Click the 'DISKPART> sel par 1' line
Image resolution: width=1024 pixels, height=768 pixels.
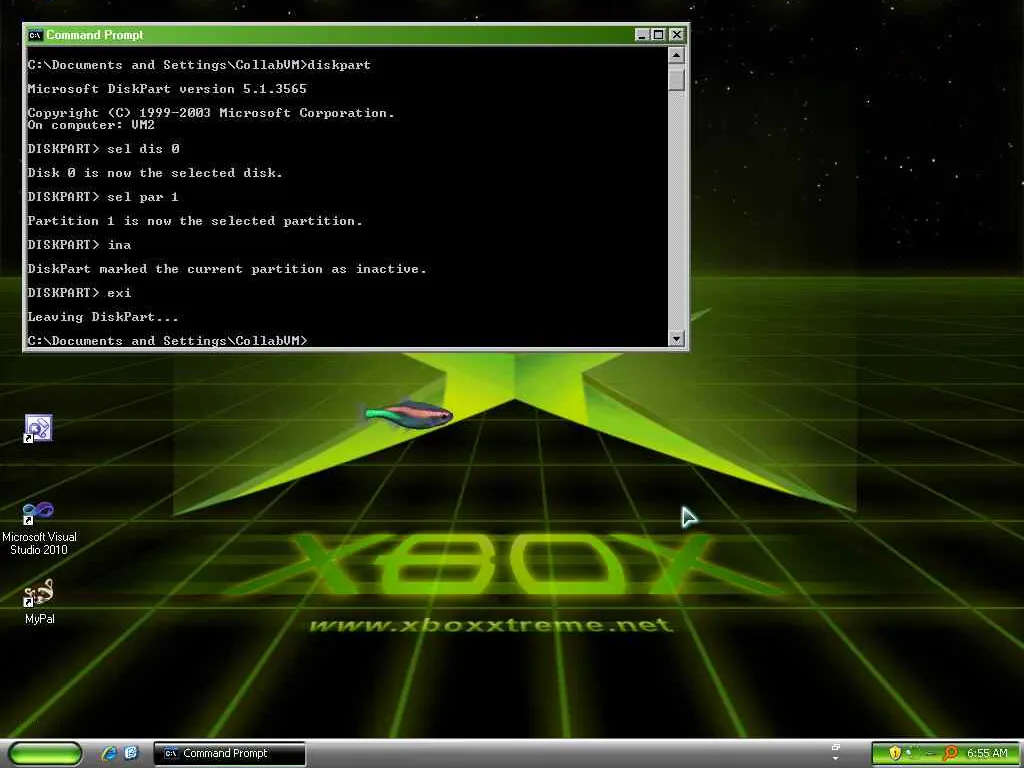pyautogui.click(x=103, y=197)
